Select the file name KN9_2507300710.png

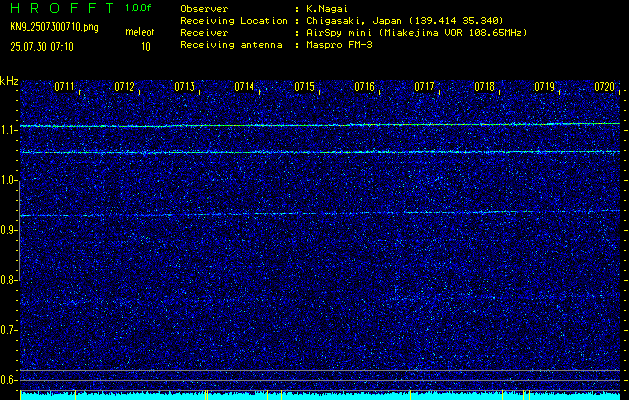pos(54,27)
